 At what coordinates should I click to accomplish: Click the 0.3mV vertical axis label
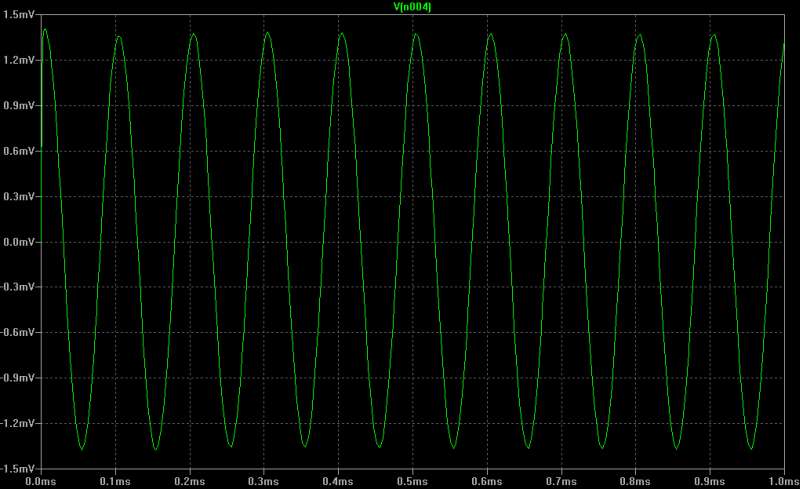(19, 197)
